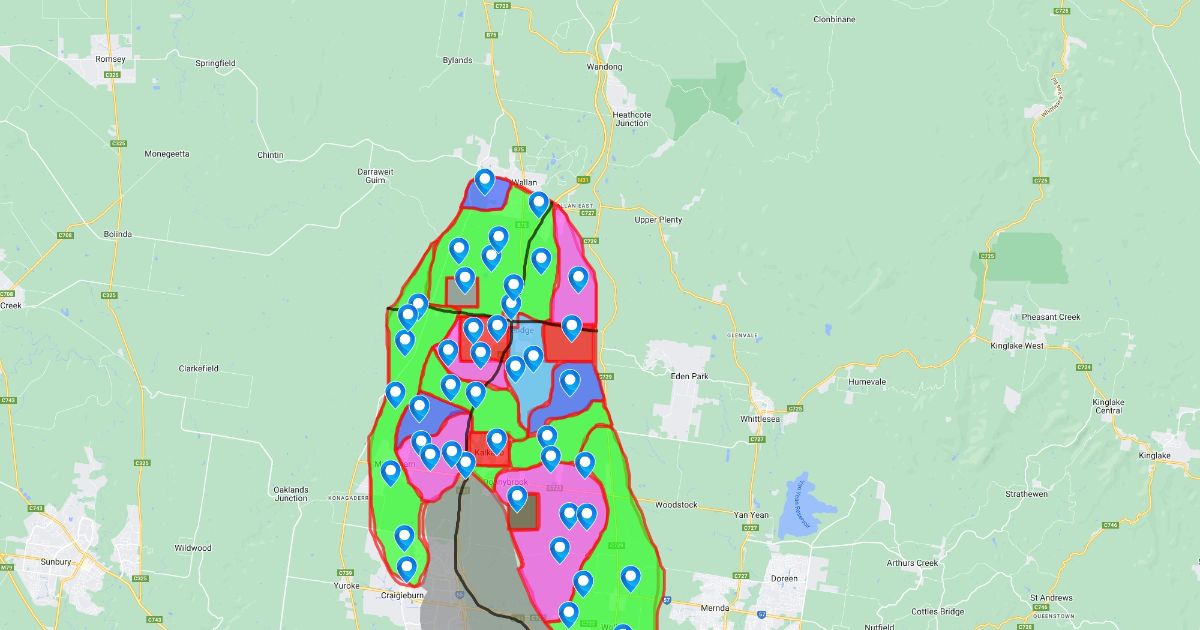Select the pin over the Mickleham label
This screenshot has height=630, width=1200.
[x=390, y=472]
